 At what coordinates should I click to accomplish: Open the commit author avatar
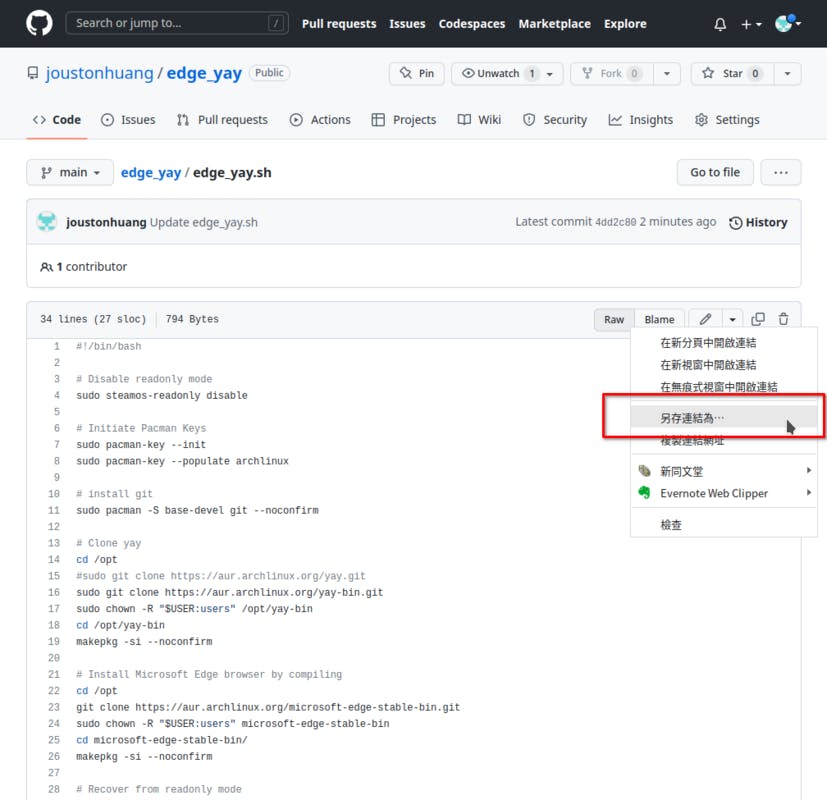[47, 222]
